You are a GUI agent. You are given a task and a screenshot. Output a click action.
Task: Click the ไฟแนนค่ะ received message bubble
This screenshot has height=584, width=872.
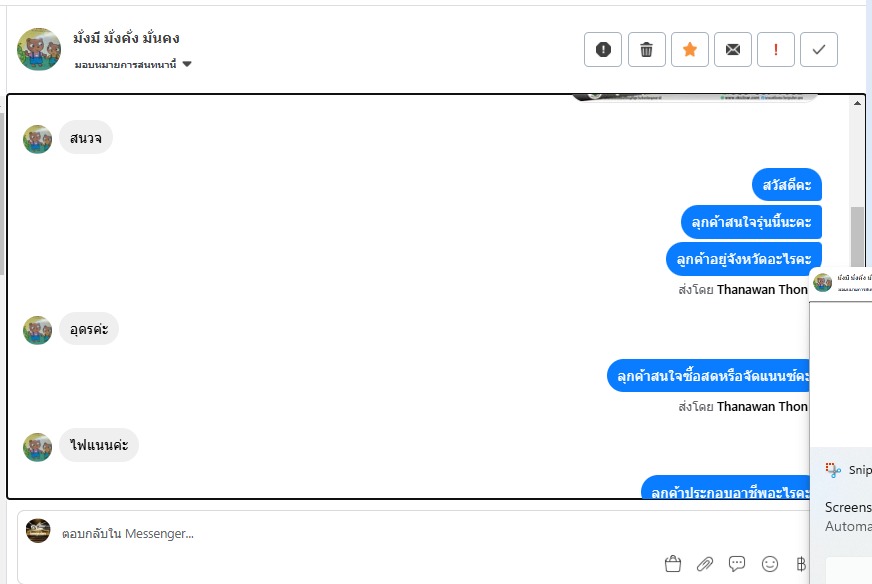pos(99,445)
